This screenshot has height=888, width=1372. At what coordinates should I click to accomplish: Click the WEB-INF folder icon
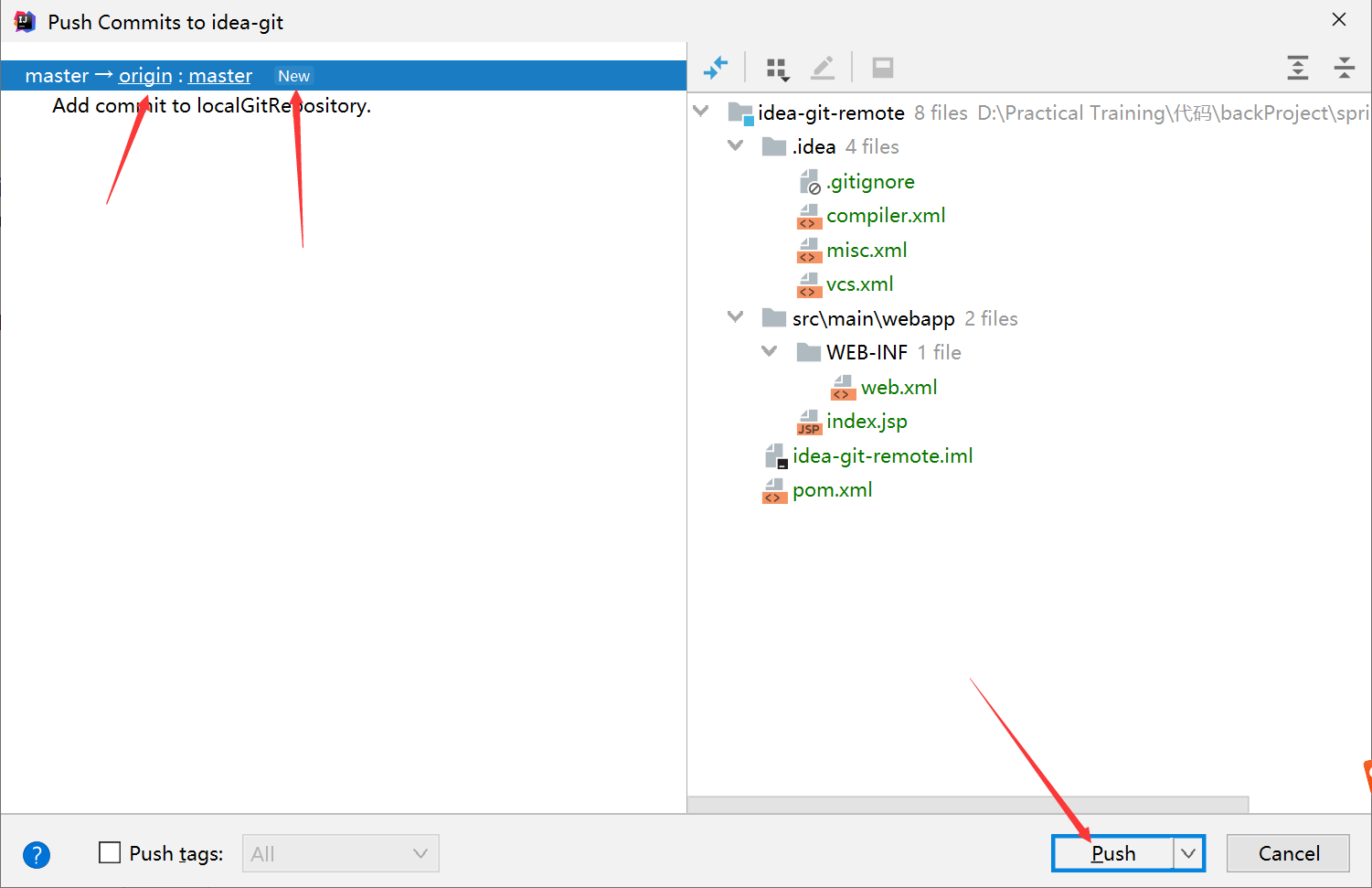coord(808,352)
